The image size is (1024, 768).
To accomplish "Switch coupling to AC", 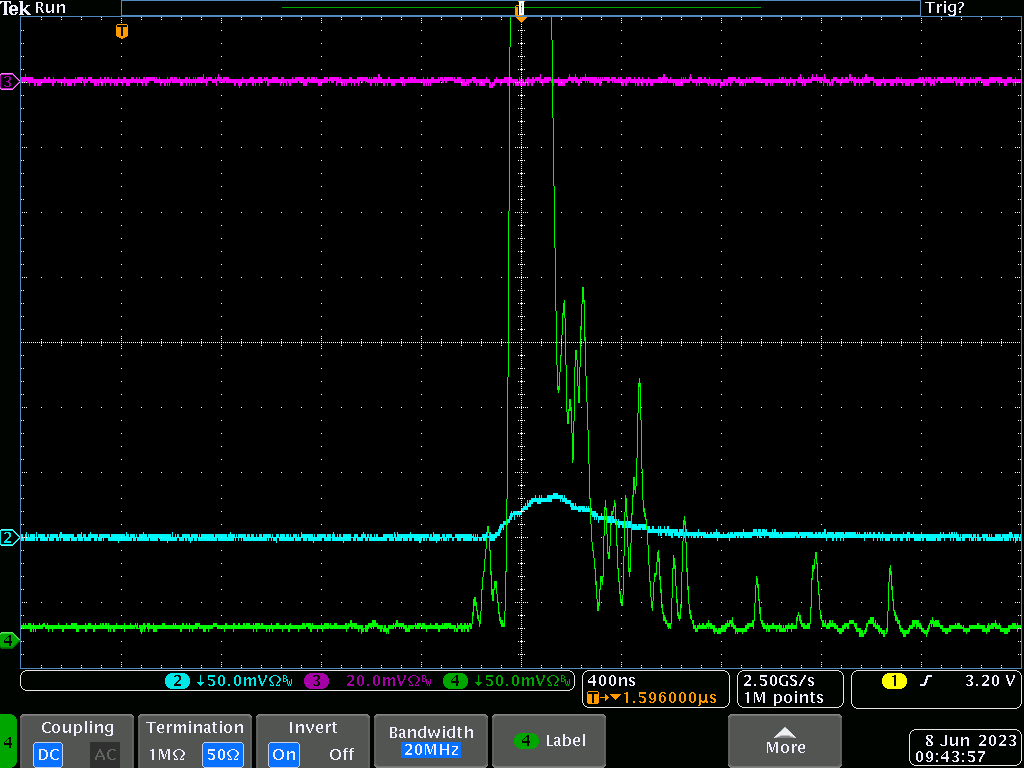I will tap(105, 755).
